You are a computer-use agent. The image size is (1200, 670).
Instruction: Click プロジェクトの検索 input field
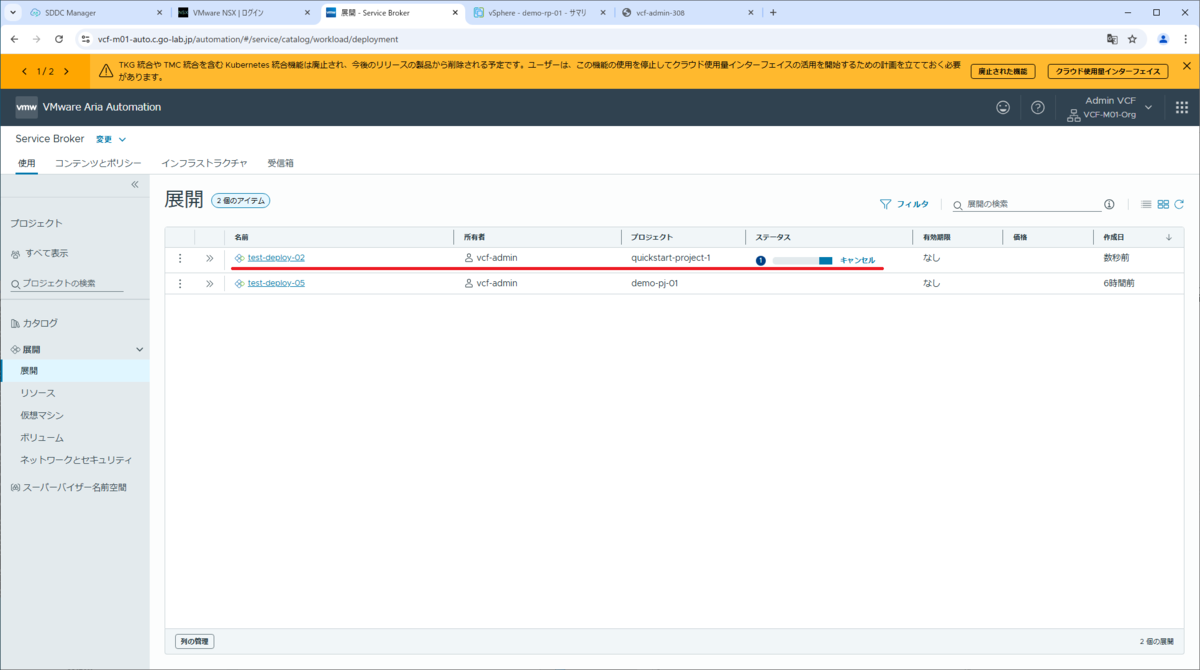click(x=72, y=283)
